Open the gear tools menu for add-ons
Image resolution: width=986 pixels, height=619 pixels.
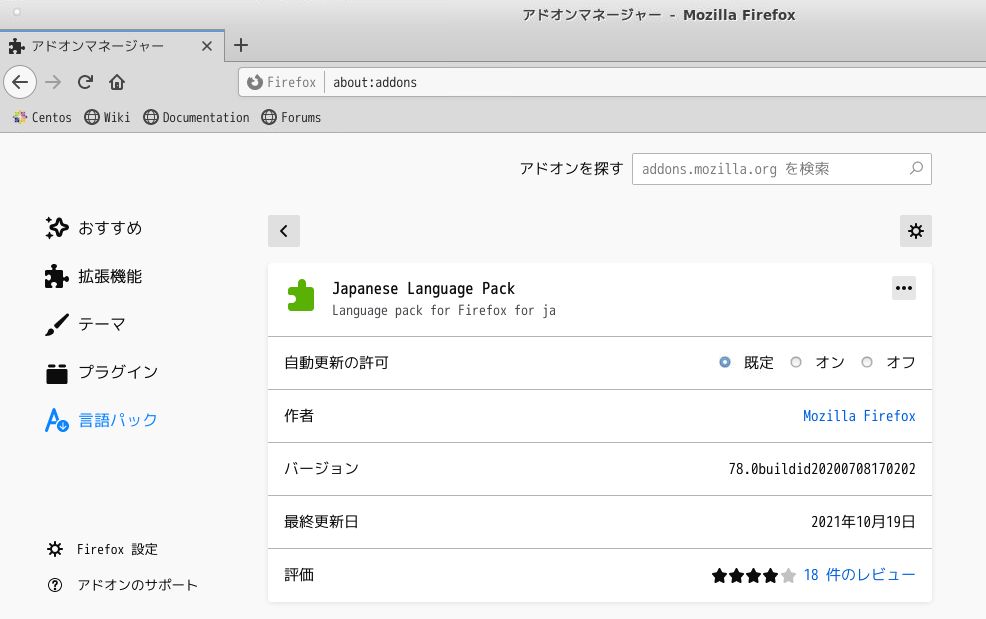[x=916, y=231]
